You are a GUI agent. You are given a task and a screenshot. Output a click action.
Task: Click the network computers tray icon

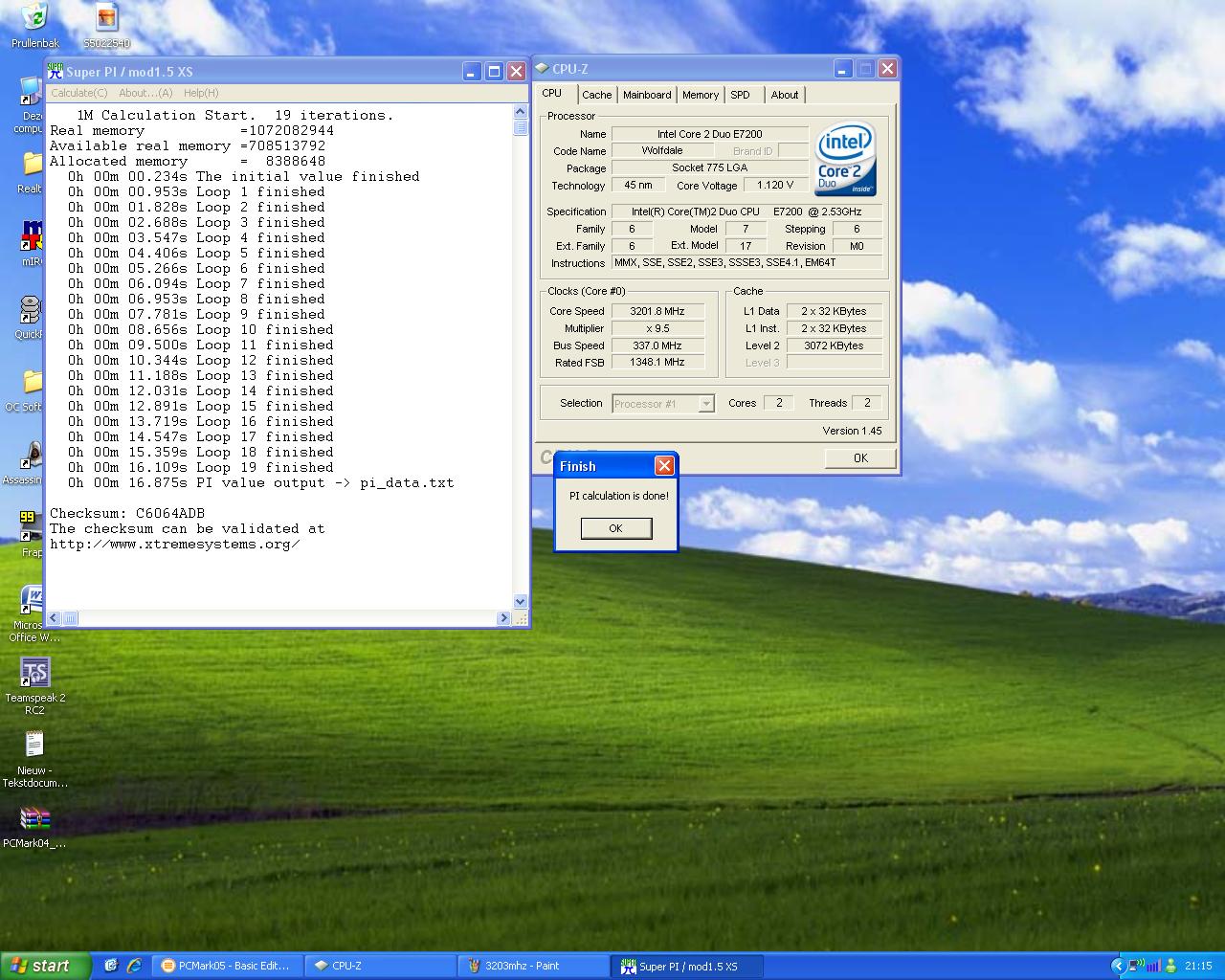[x=1136, y=966]
